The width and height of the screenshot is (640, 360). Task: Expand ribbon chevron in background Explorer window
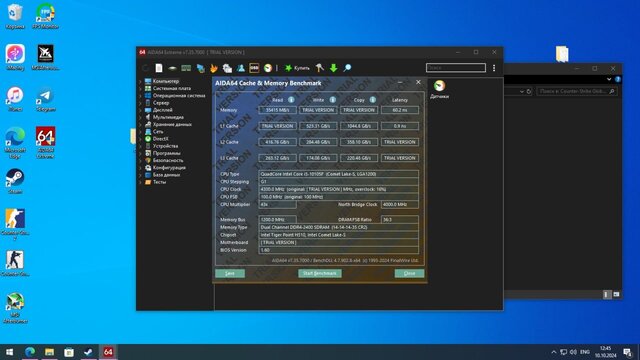[x=609, y=79]
